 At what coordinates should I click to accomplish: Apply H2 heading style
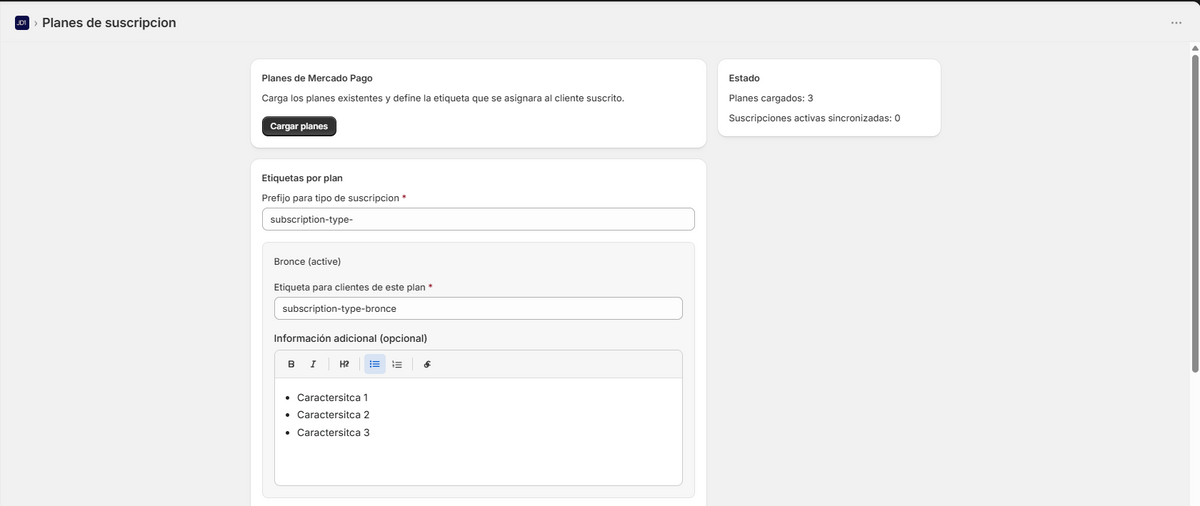coord(344,364)
